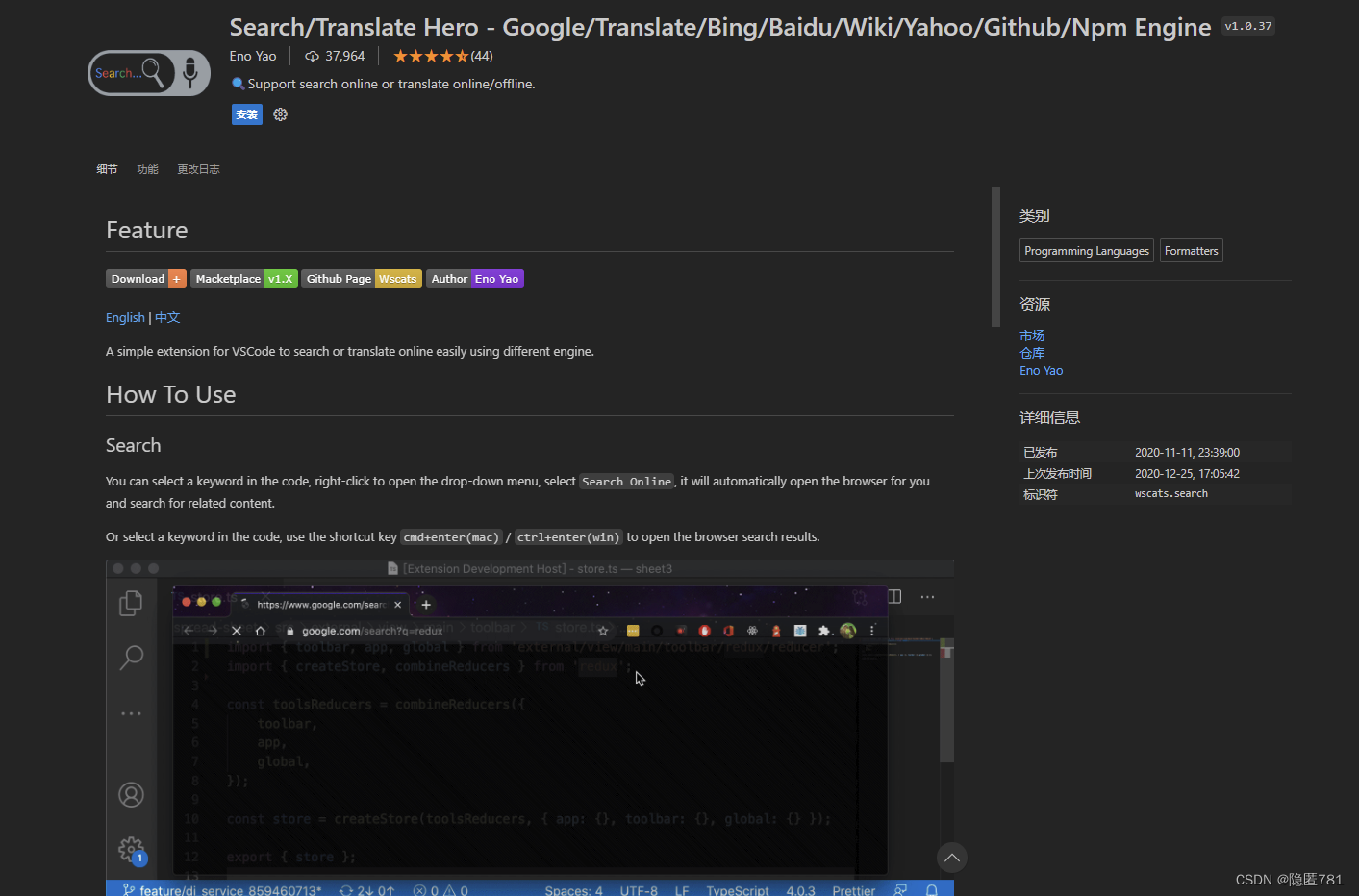
Task: Switch to the 功能 tab
Action: [147, 168]
